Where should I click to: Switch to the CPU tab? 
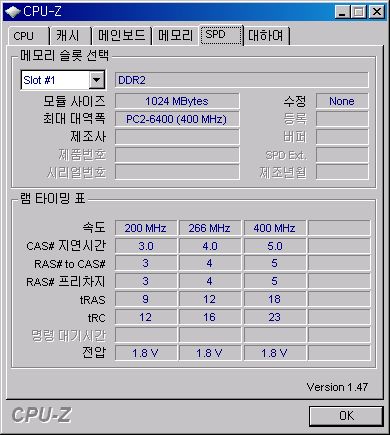pos(28,36)
